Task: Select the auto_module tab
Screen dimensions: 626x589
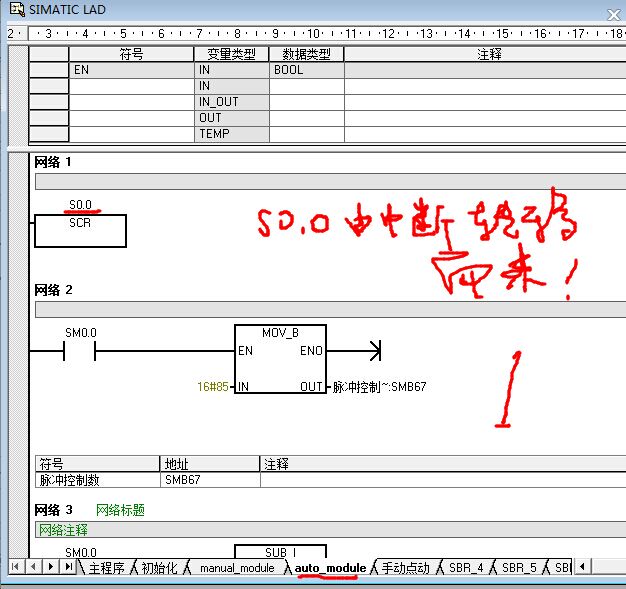Action: coord(330,568)
